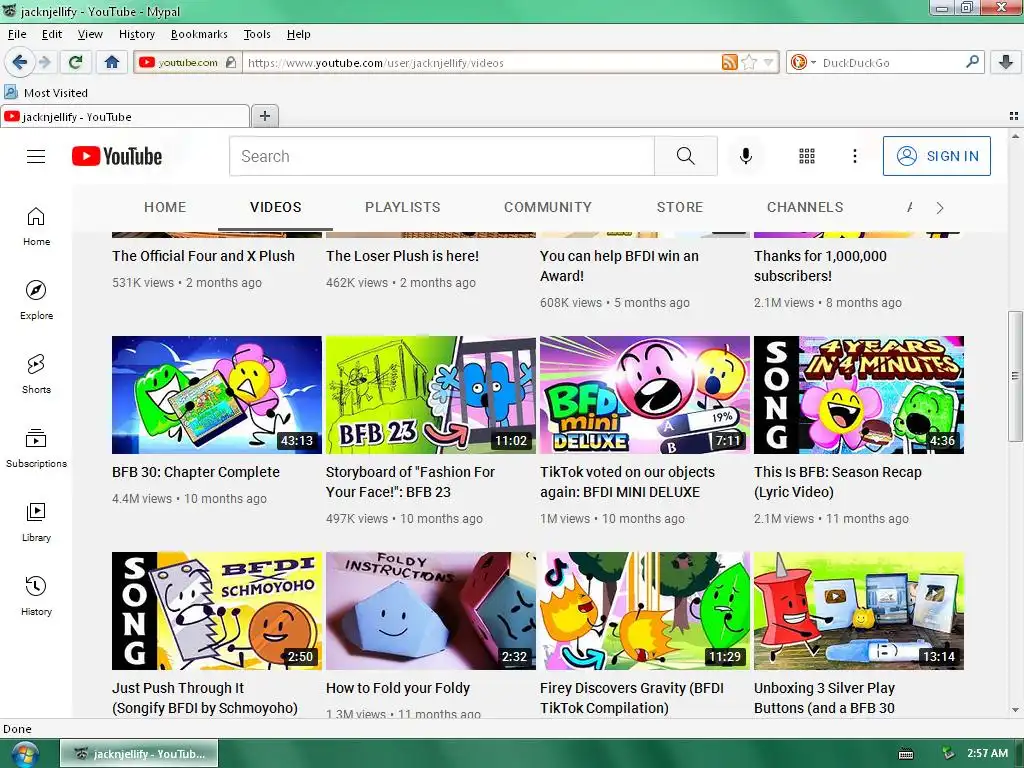
Task: Open the Bookmarks menu
Action: [199, 34]
